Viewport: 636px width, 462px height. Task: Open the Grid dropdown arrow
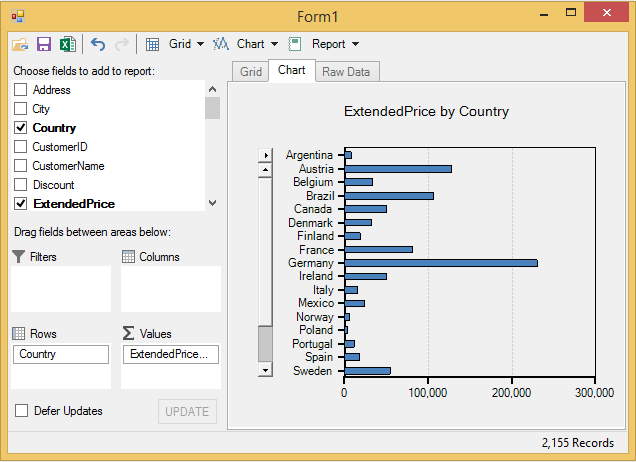point(200,44)
